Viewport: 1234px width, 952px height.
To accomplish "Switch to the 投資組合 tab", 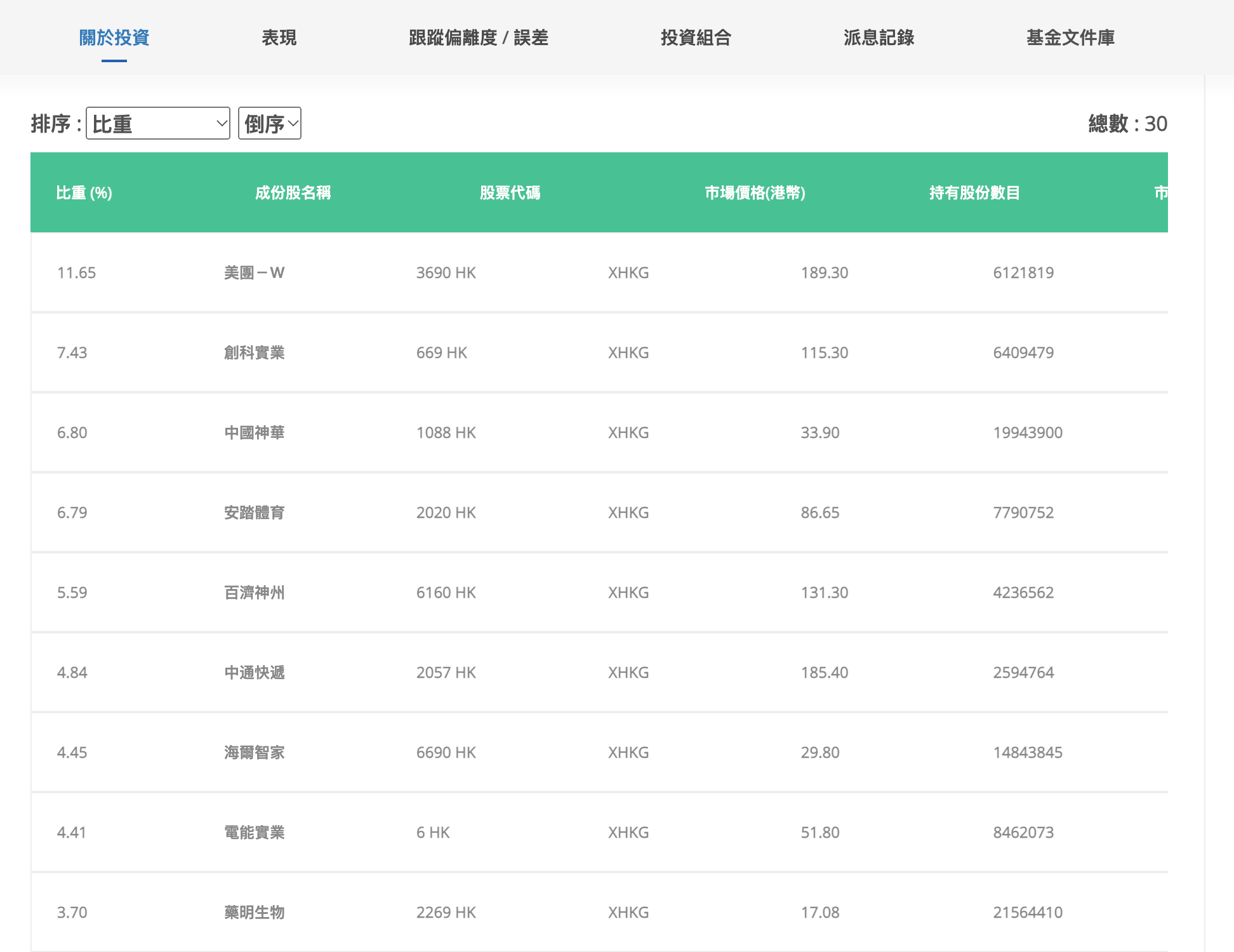I will [x=696, y=37].
